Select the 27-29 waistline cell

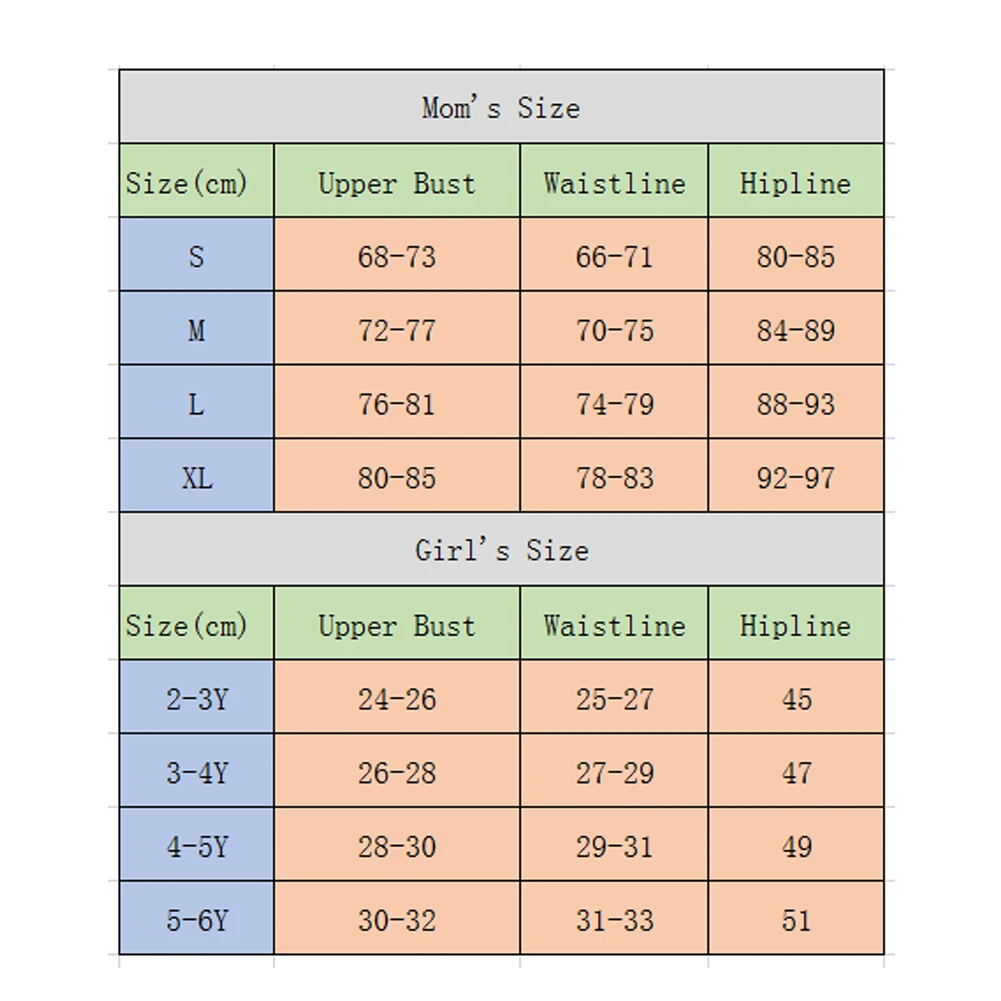tap(614, 771)
